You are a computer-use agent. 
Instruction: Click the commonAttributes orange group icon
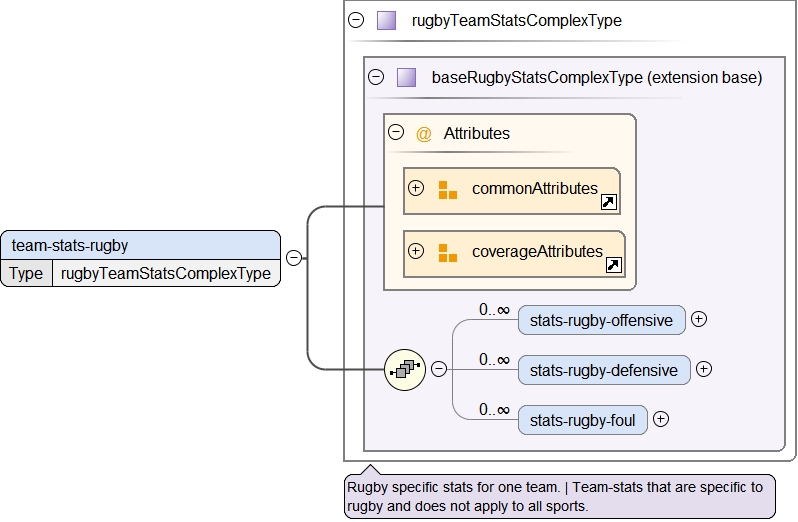coord(447,189)
